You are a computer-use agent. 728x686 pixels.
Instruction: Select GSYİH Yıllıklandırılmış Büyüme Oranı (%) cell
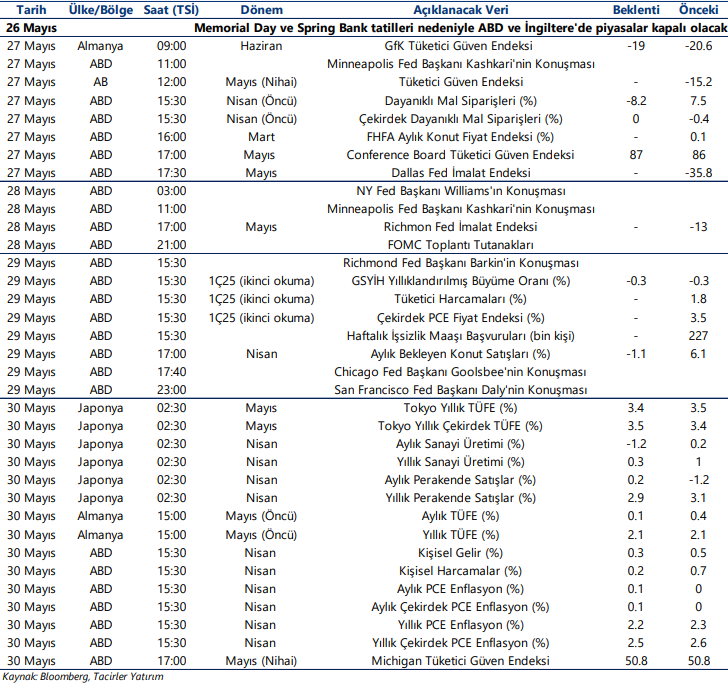click(x=461, y=281)
